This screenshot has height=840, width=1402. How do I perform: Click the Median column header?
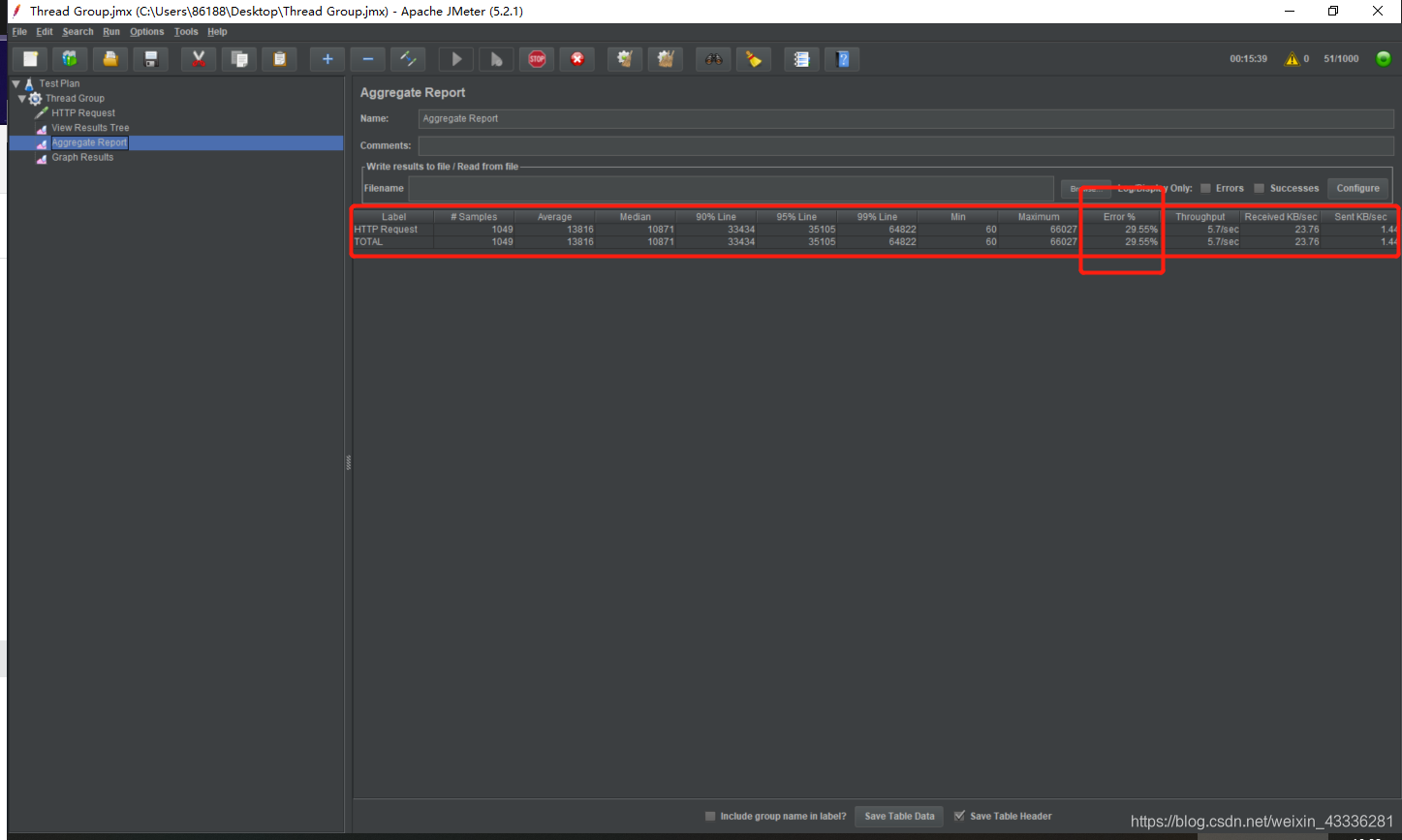tap(636, 217)
